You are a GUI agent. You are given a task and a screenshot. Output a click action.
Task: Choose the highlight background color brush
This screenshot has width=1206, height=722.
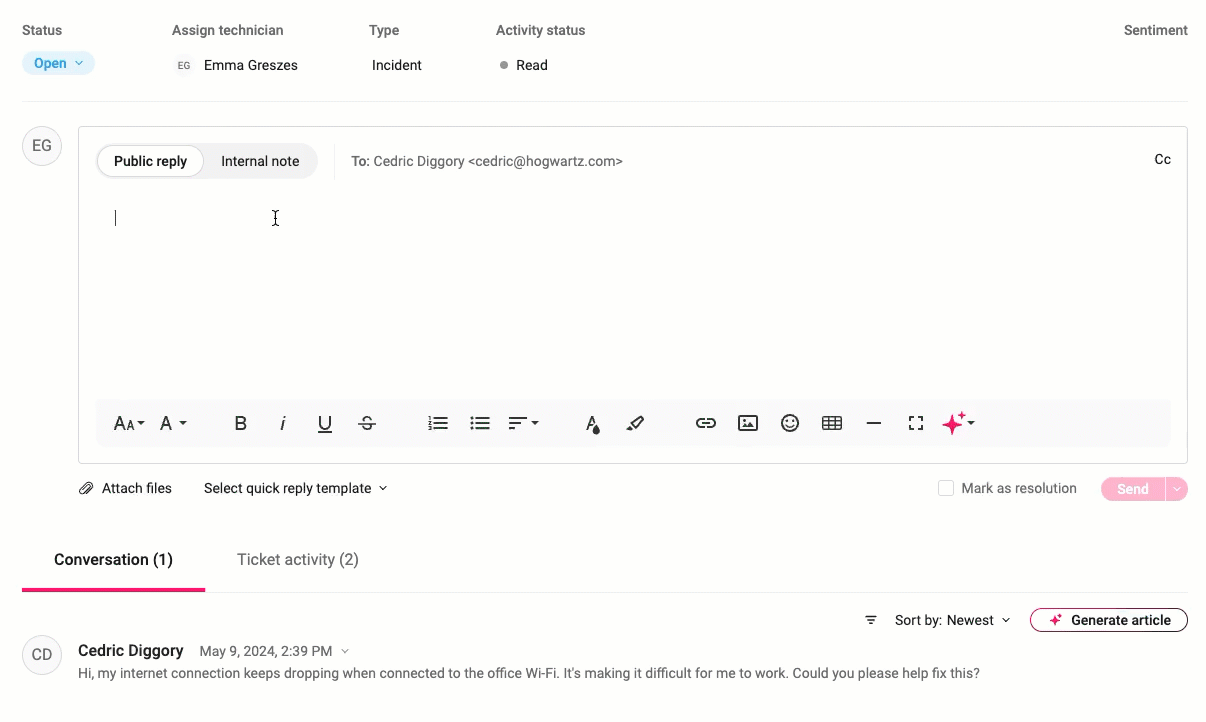635,424
